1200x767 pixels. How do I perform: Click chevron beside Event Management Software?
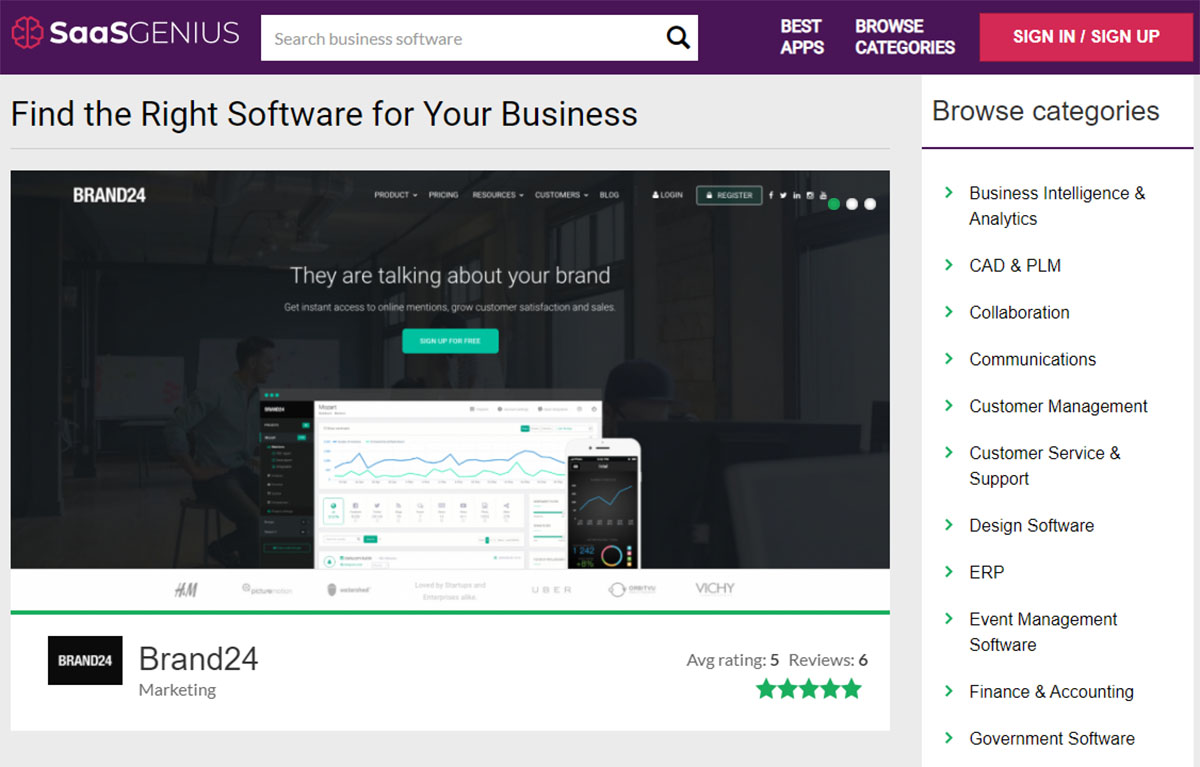pos(949,618)
